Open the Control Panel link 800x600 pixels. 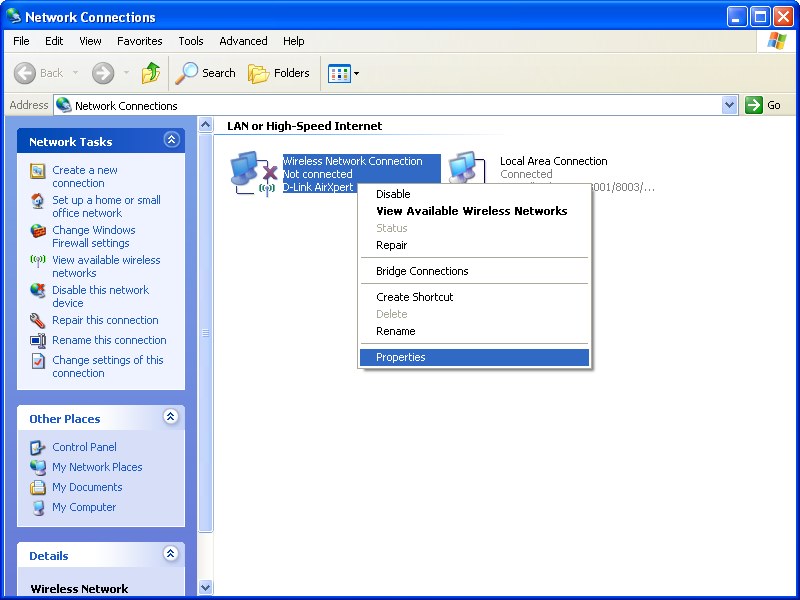pos(84,447)
